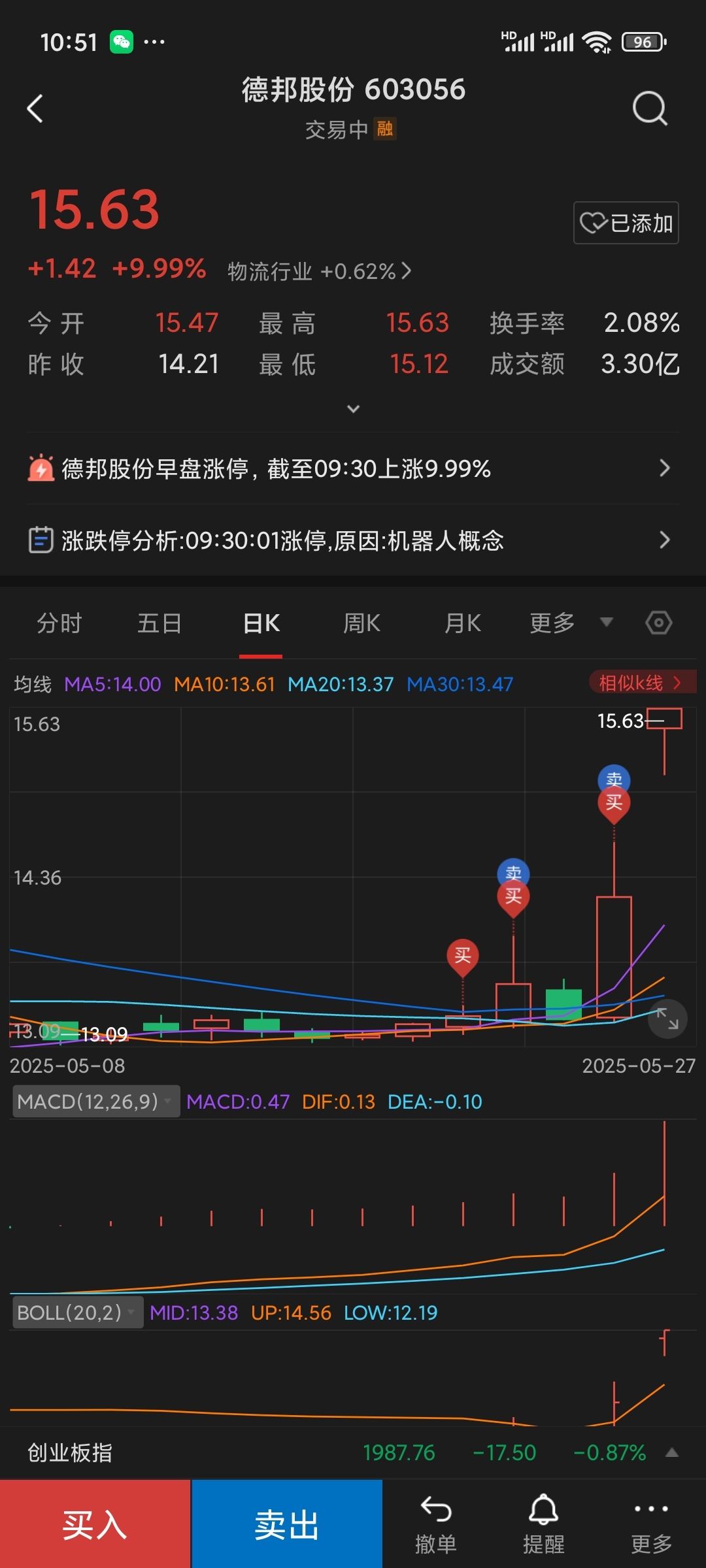Tap the blue 卖出 sell button
Screen dimensions: 706x1568
(x=287, y=1524)
